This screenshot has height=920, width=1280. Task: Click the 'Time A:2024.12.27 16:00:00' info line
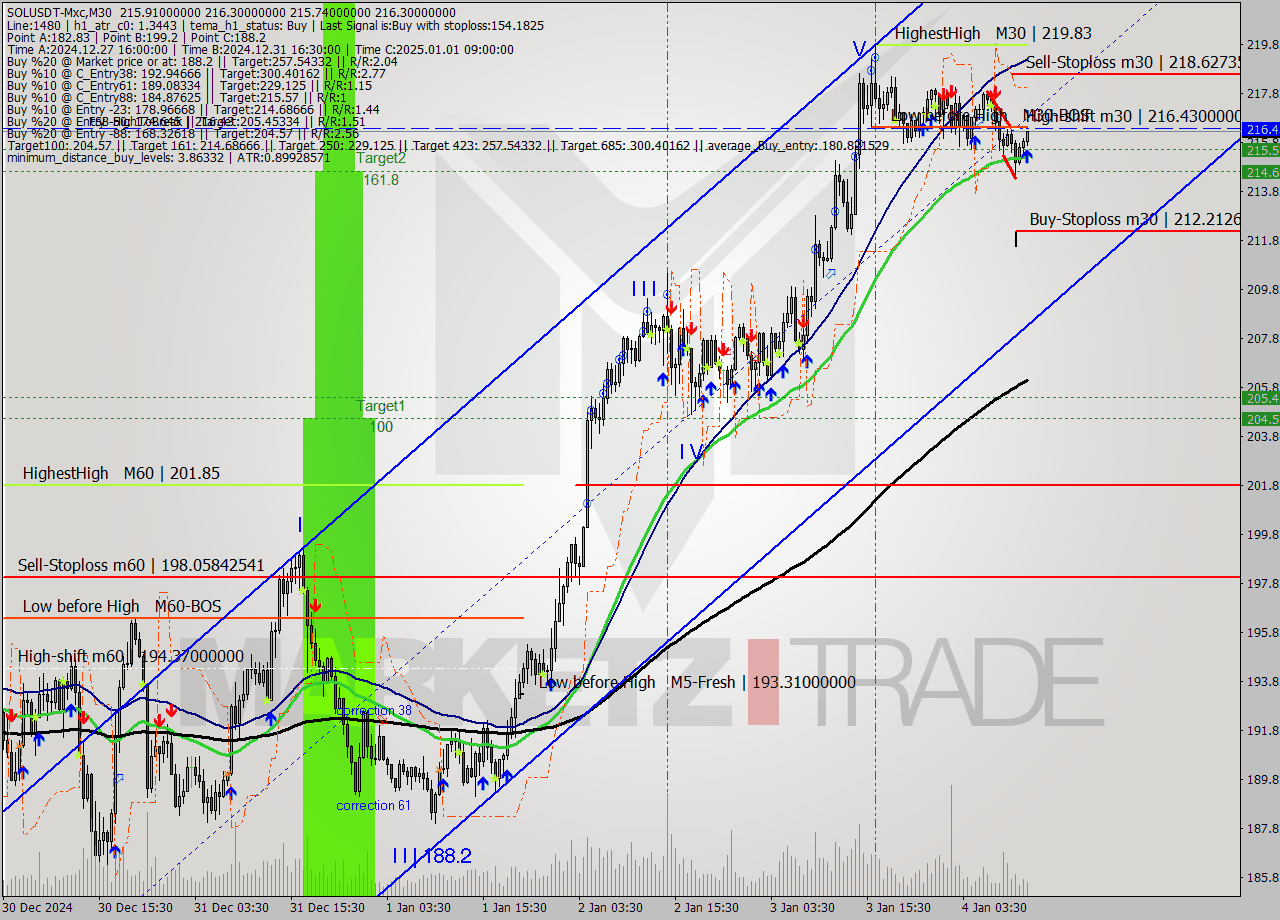click(259, 49)
